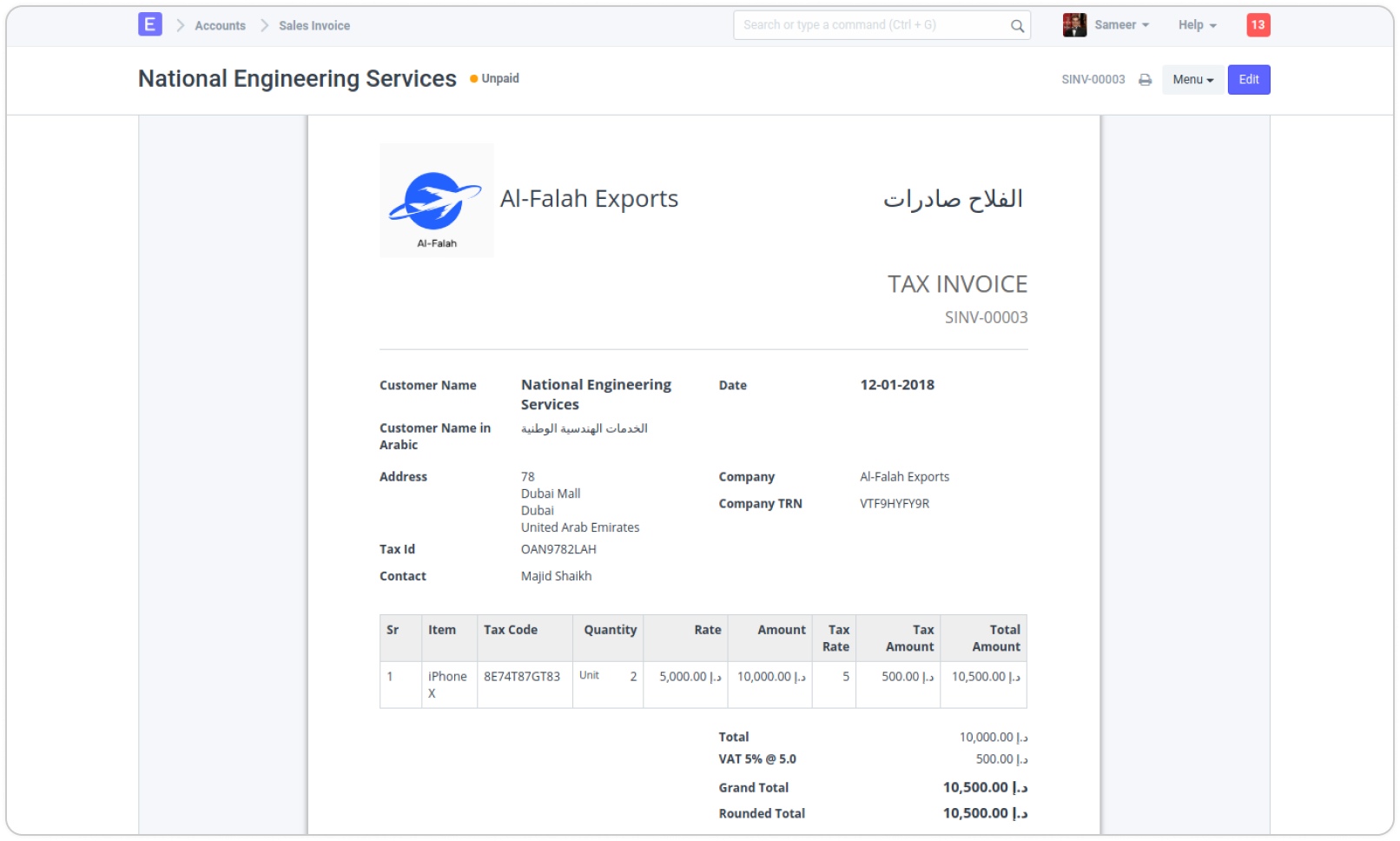Viewport: 1400px width, 841px height.
Task: Go to Accounts breadcrumb
Action: coord(220,26)
